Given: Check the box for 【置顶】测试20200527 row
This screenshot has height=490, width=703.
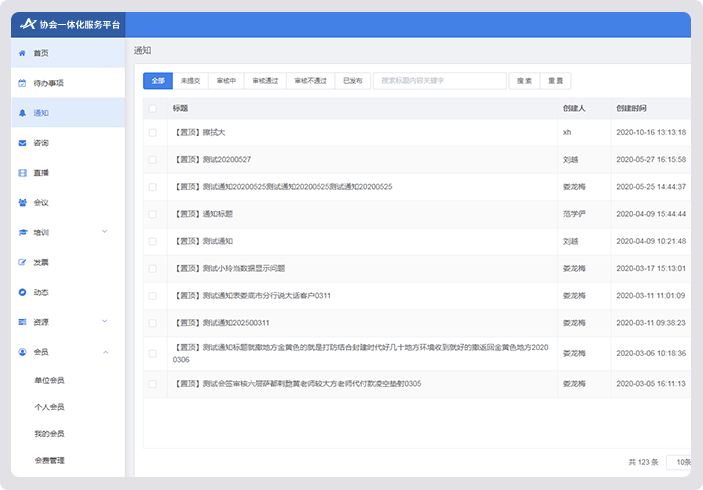Looking at the screenshot, I should point(153,159).
